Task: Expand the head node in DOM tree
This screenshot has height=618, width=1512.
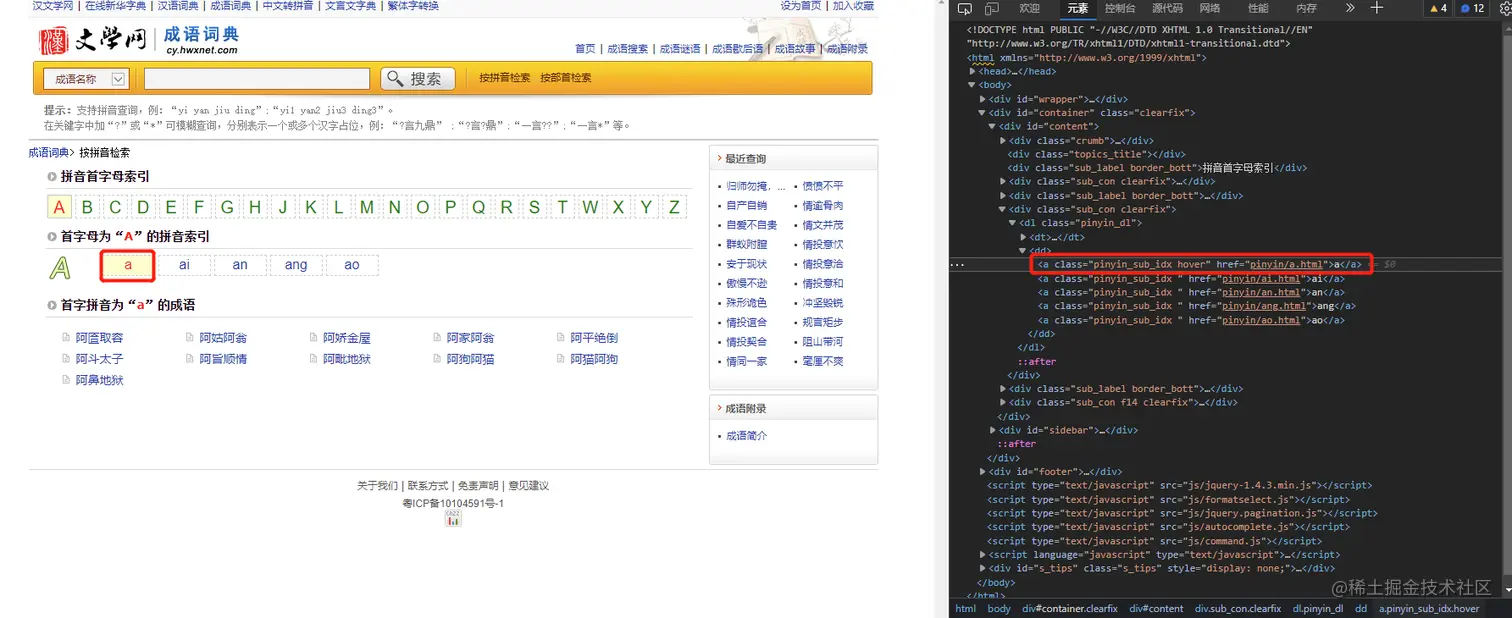Action: [973, 72]
